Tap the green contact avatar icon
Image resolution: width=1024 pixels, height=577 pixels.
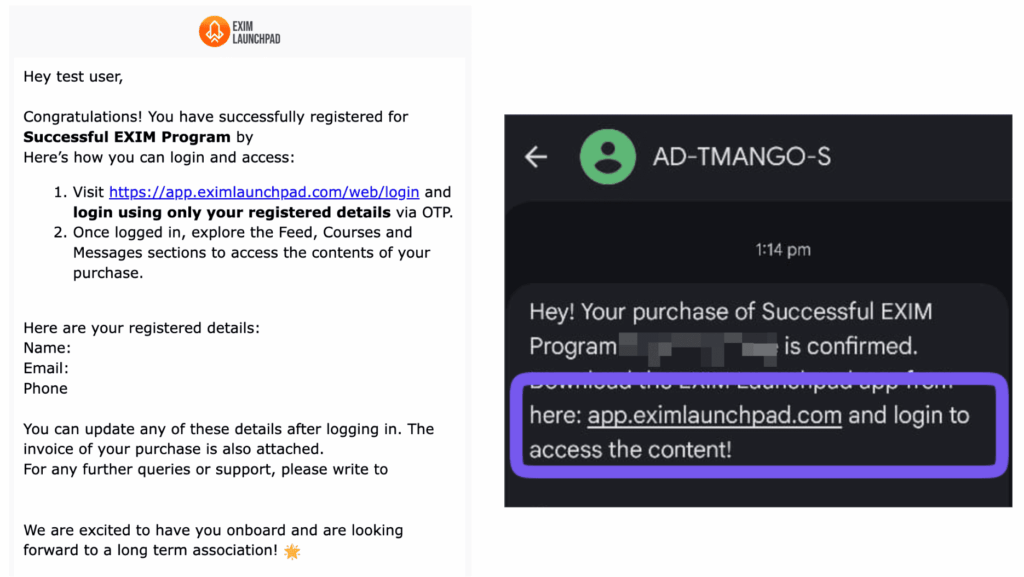607,157
